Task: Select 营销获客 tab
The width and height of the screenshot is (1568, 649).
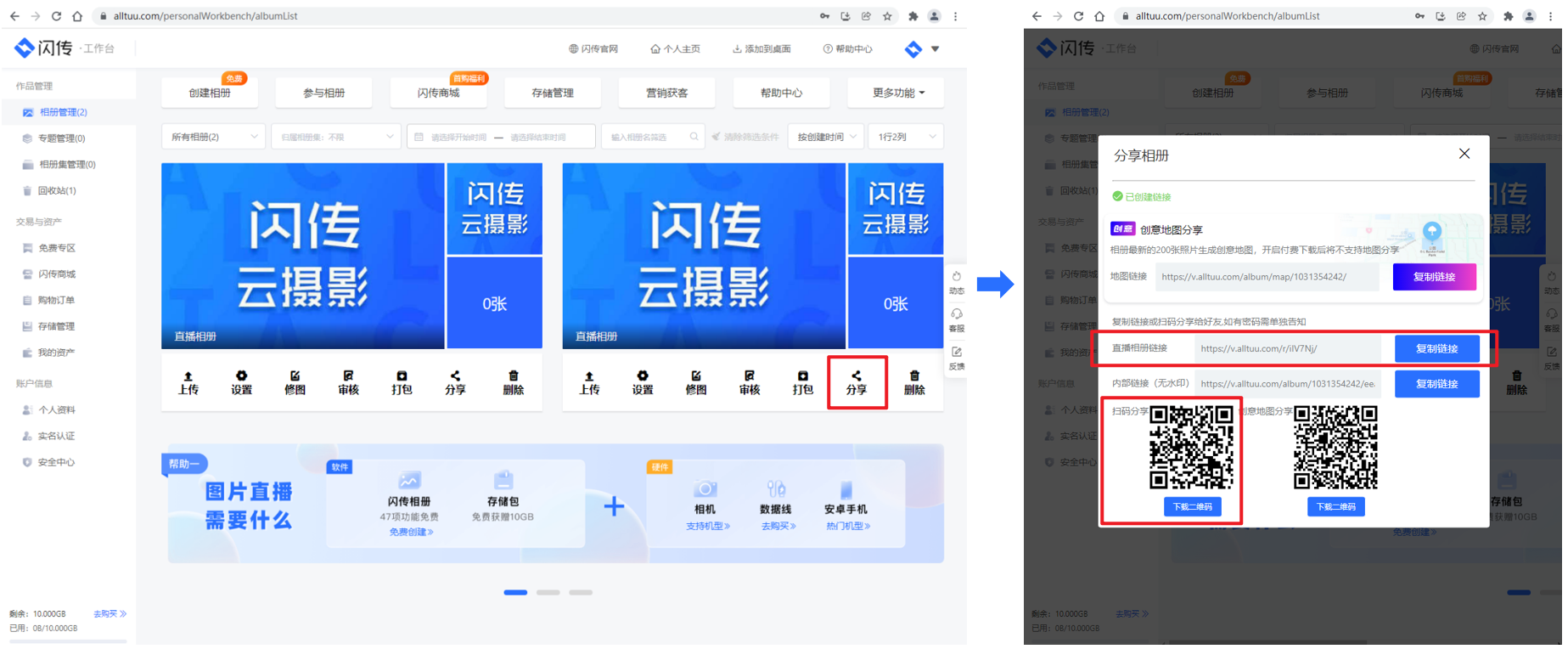Action: [667, 93]
